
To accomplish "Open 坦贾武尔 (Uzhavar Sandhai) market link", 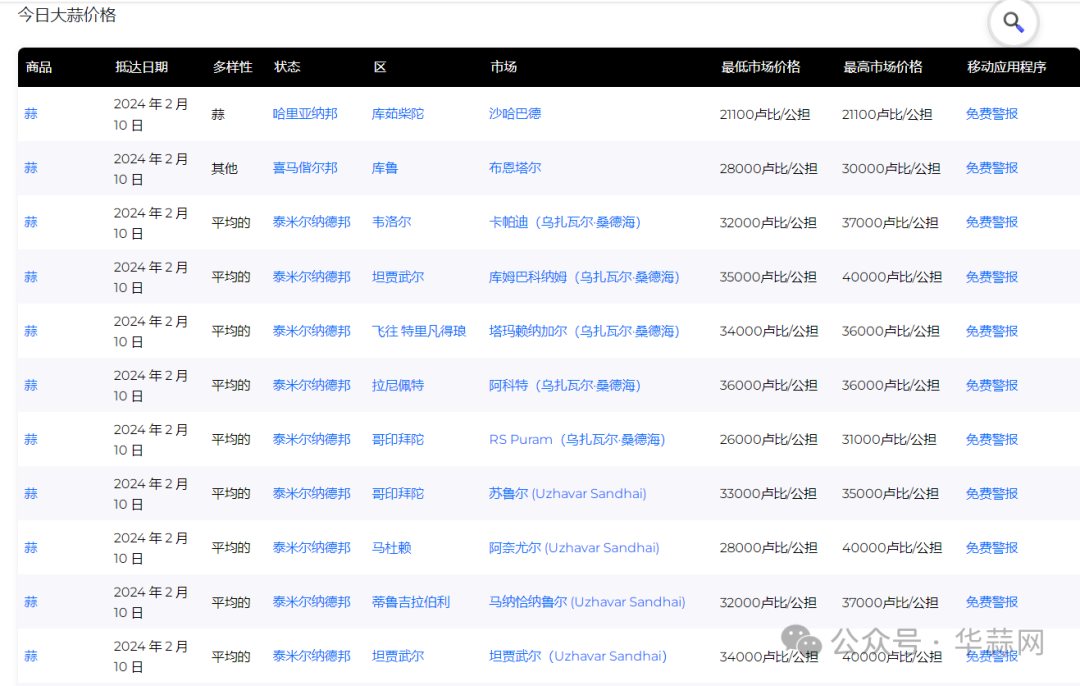I will [x=578, y=656].
